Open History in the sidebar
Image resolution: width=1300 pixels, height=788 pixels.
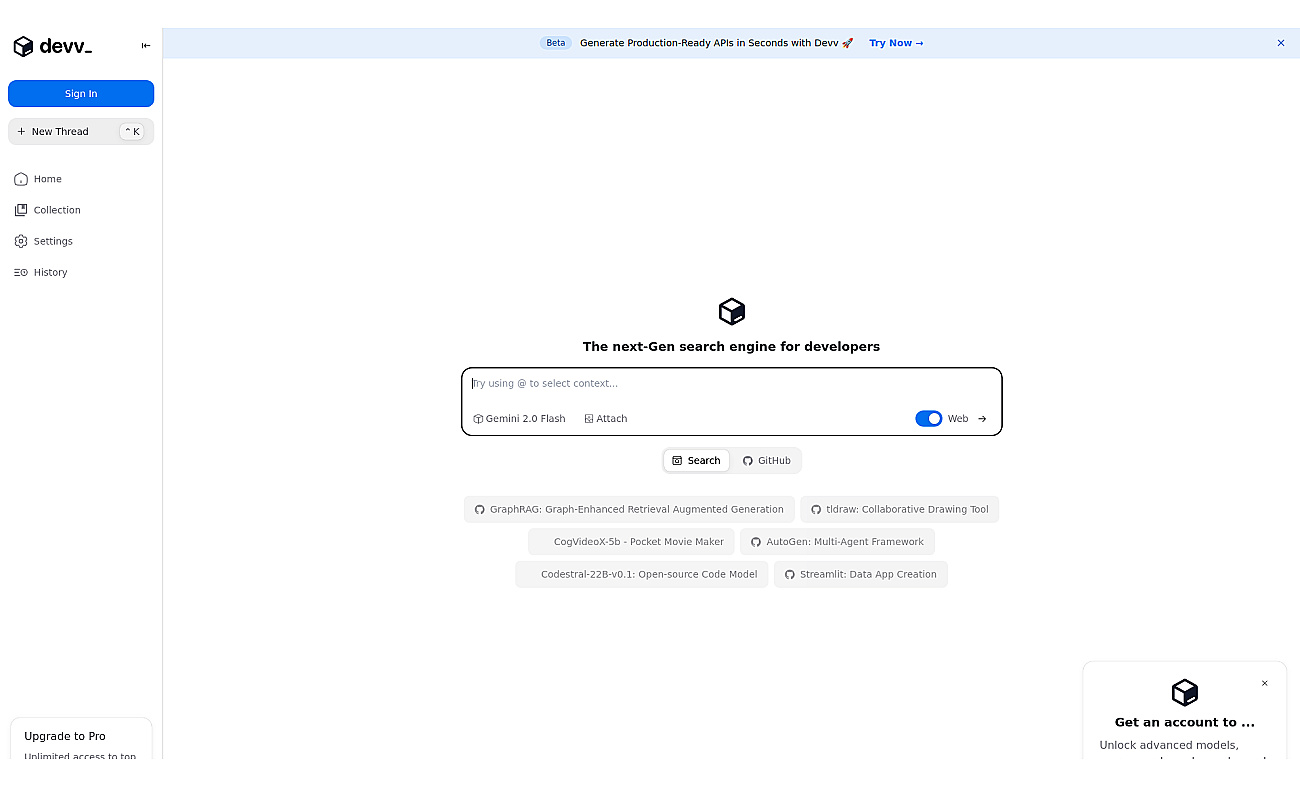41,272
